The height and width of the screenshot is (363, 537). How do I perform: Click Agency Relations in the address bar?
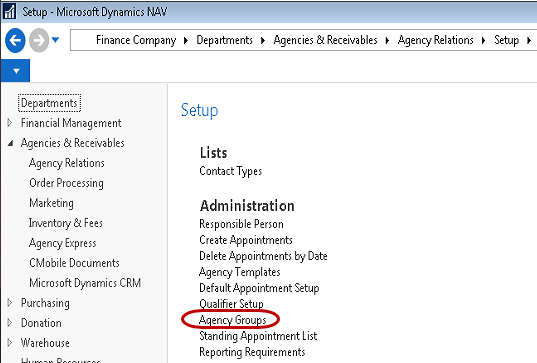point(435,40)
